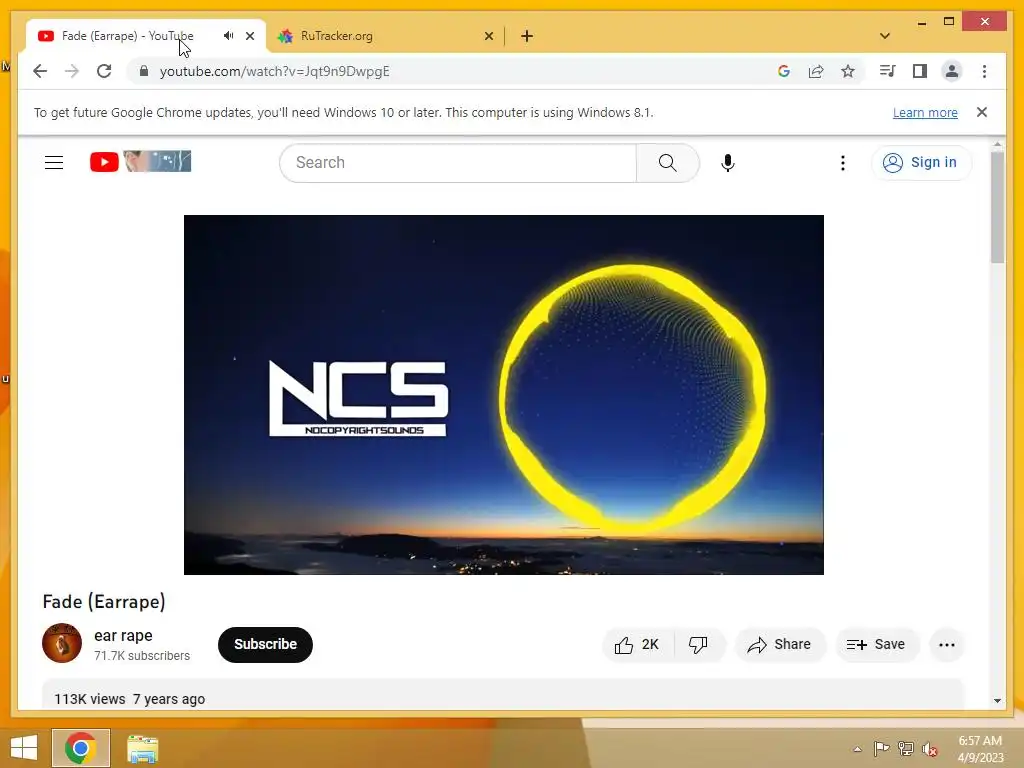View site information via padlock icon

point(144,71)
